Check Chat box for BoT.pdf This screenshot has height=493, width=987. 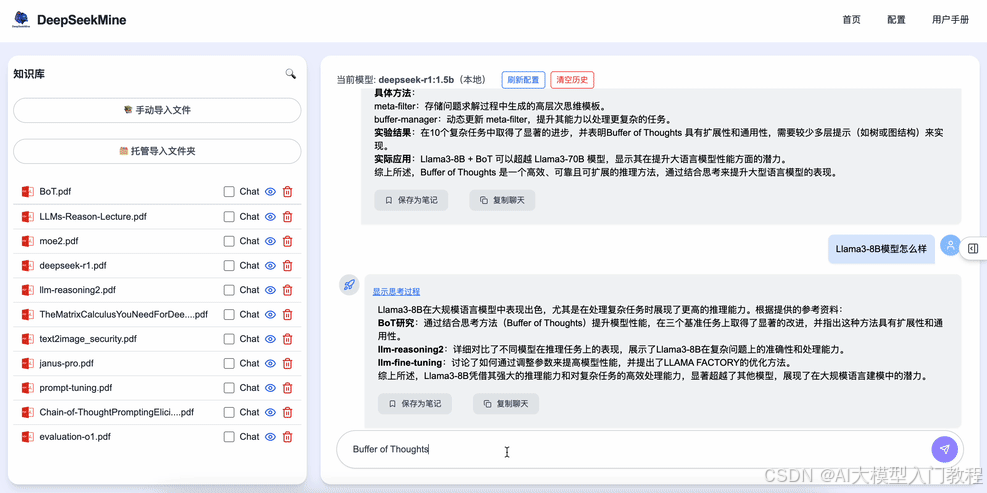coord(228,191)
